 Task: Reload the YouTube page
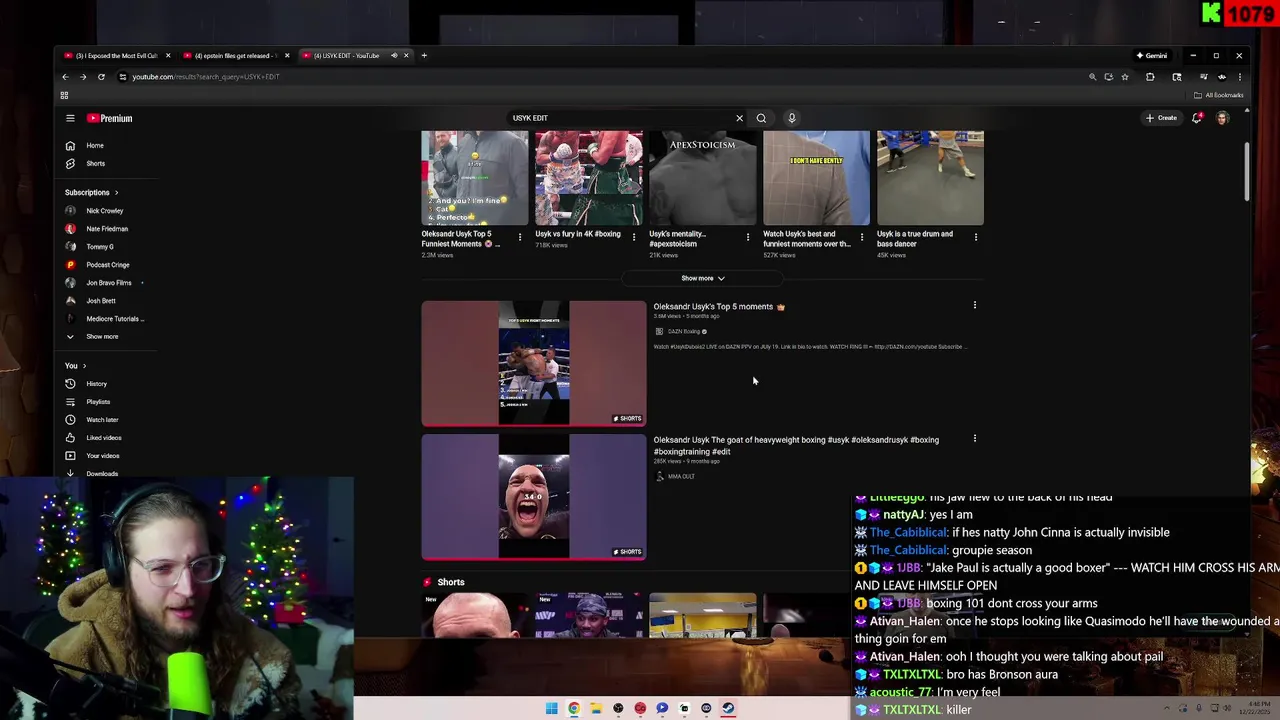coord(101,77)
